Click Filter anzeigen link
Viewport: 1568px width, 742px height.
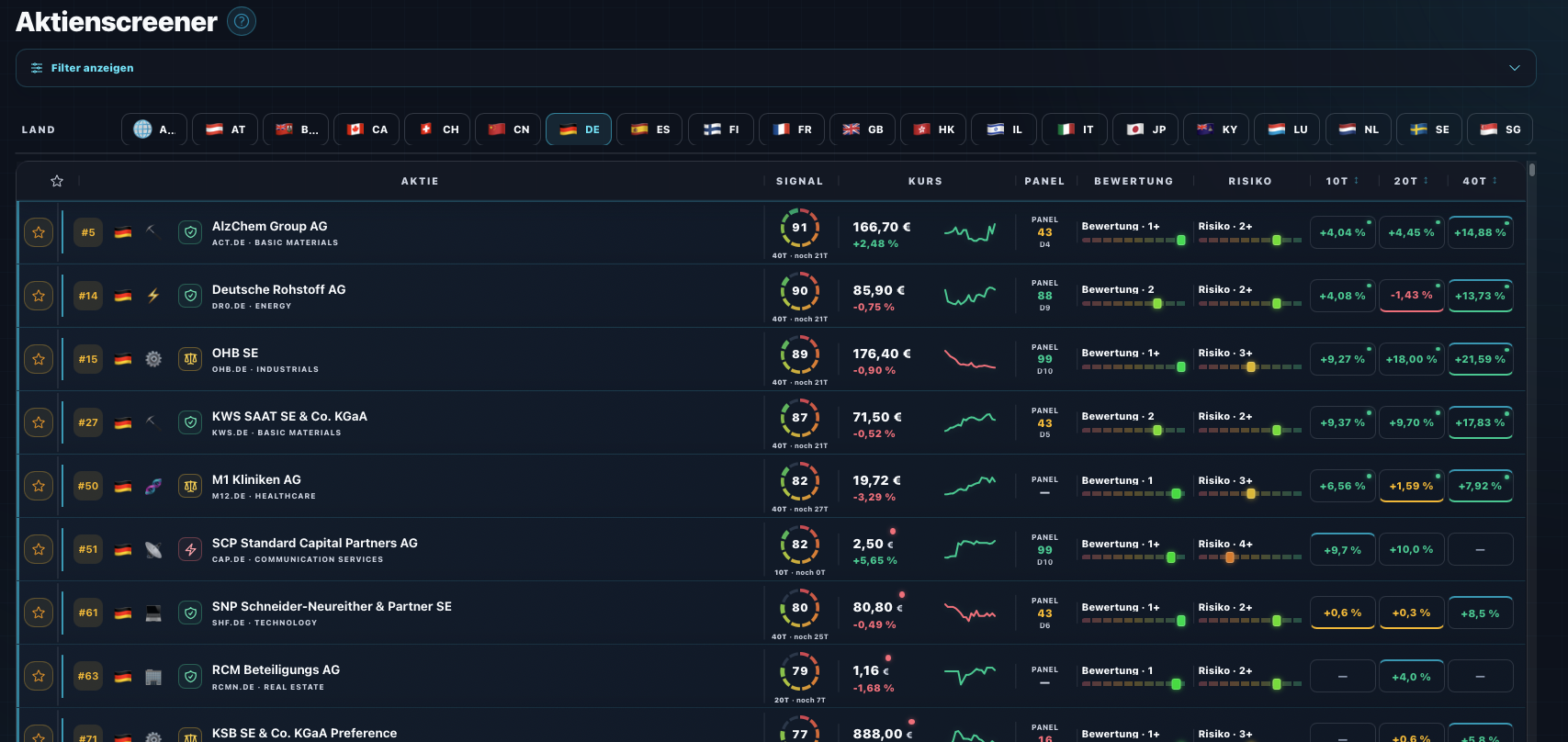pos(92,68)
